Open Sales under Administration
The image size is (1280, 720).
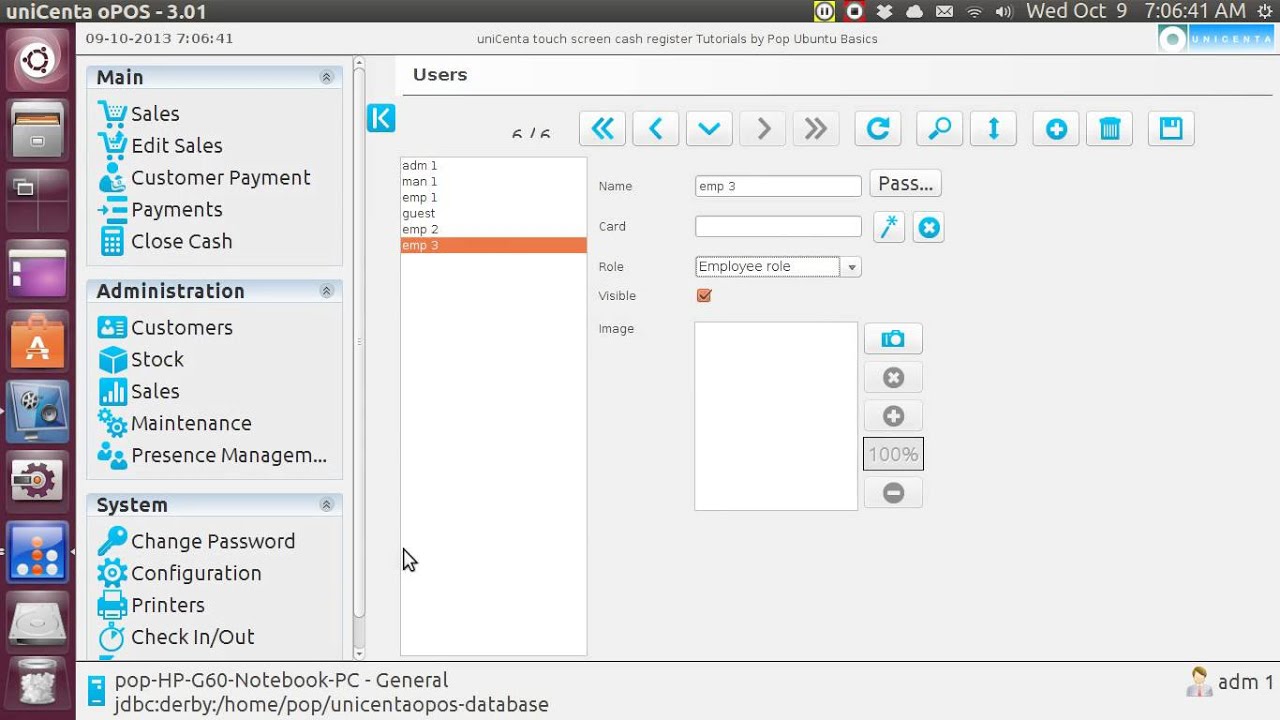(x=139, y=392)
